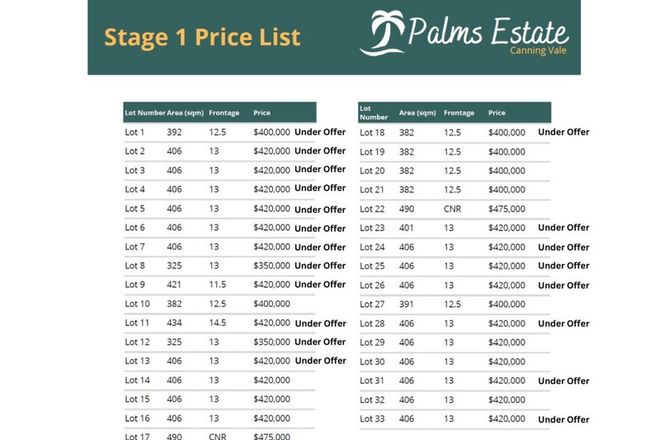This screenshot has width=660, height=440.
Task: Click the Under Offer label for Lot 18
Action: pyautogui.click(x=563, y=132)
